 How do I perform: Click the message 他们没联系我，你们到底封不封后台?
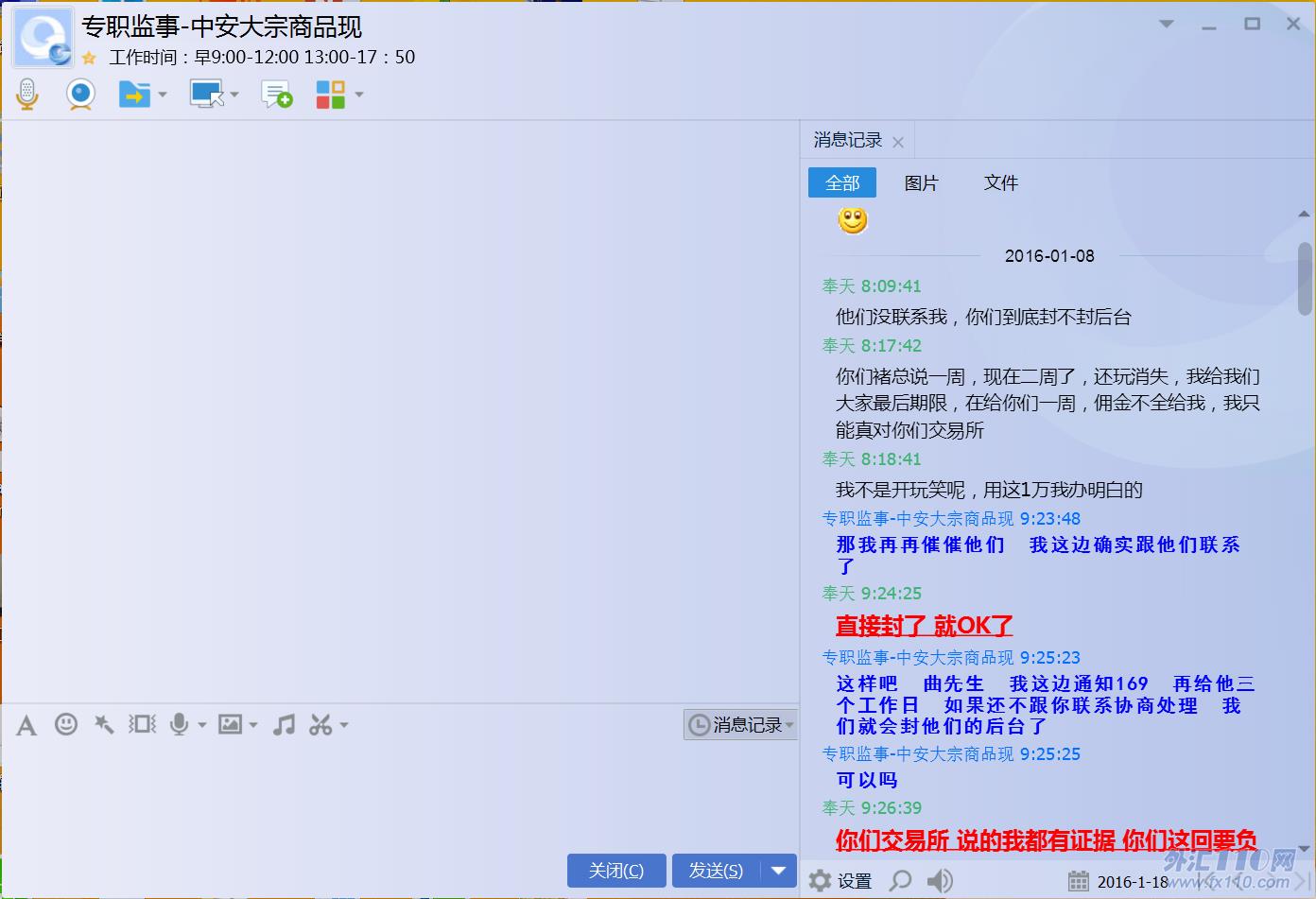coord(983,317)
